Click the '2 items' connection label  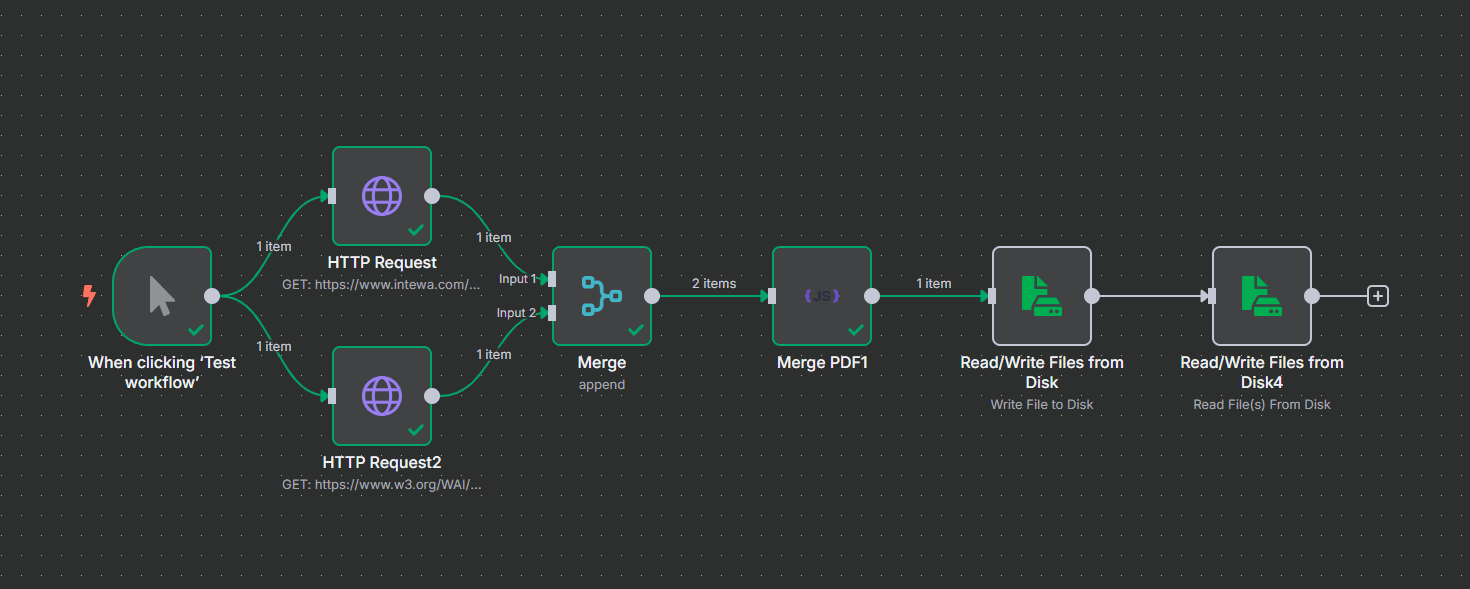click(713, 284)
